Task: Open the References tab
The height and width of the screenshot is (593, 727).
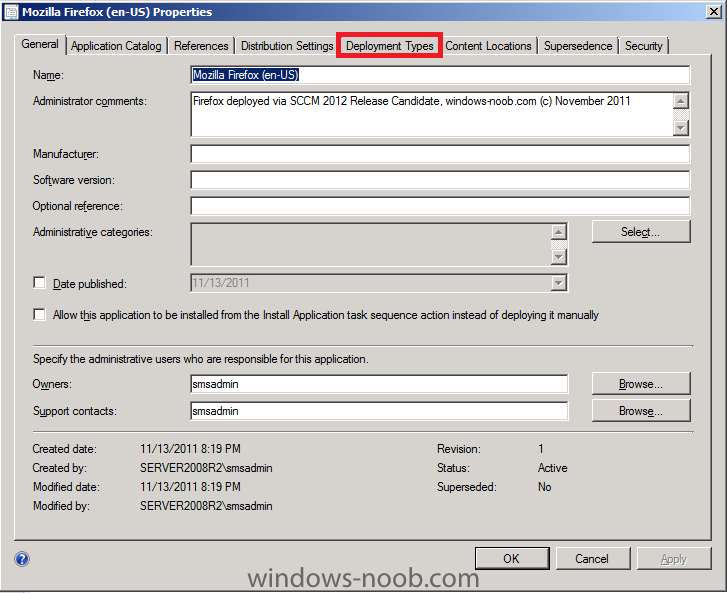Action: [201, 46]
